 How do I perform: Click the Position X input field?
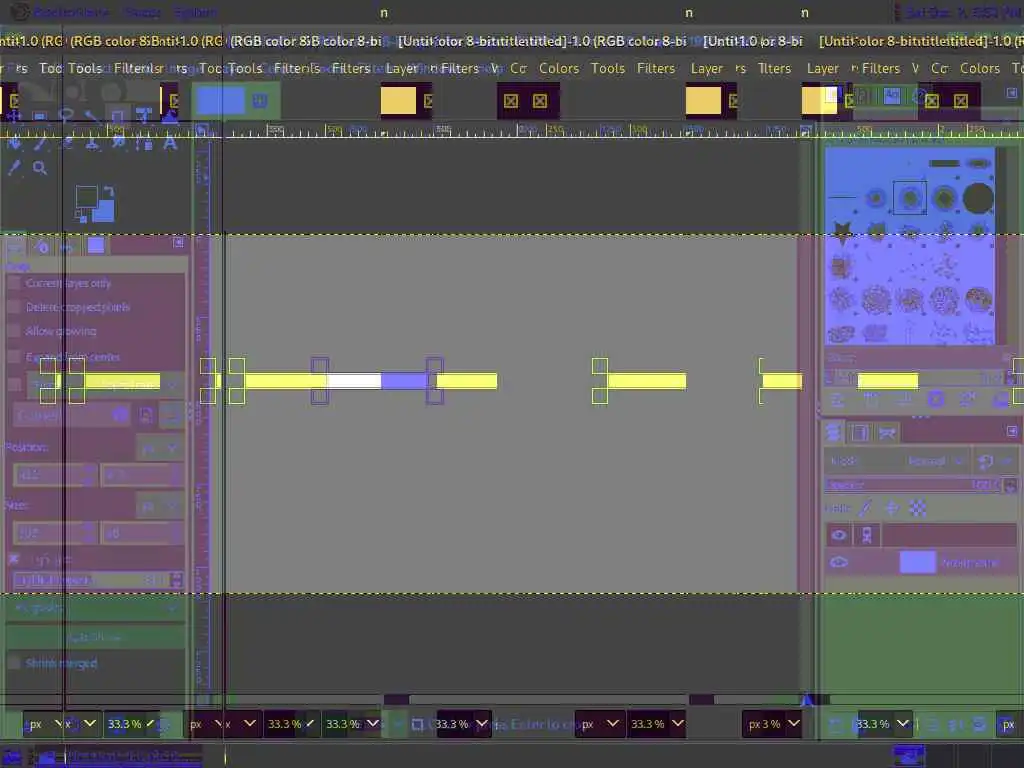point(55,475)
